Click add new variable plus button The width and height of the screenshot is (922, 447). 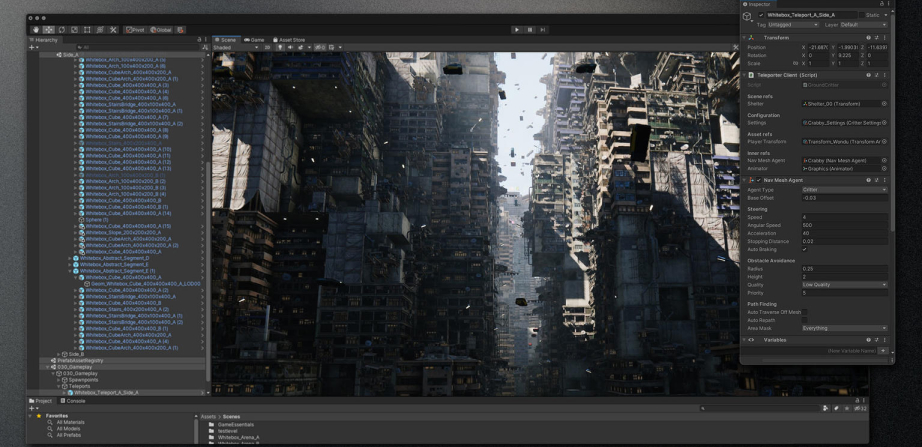[883, 351]
